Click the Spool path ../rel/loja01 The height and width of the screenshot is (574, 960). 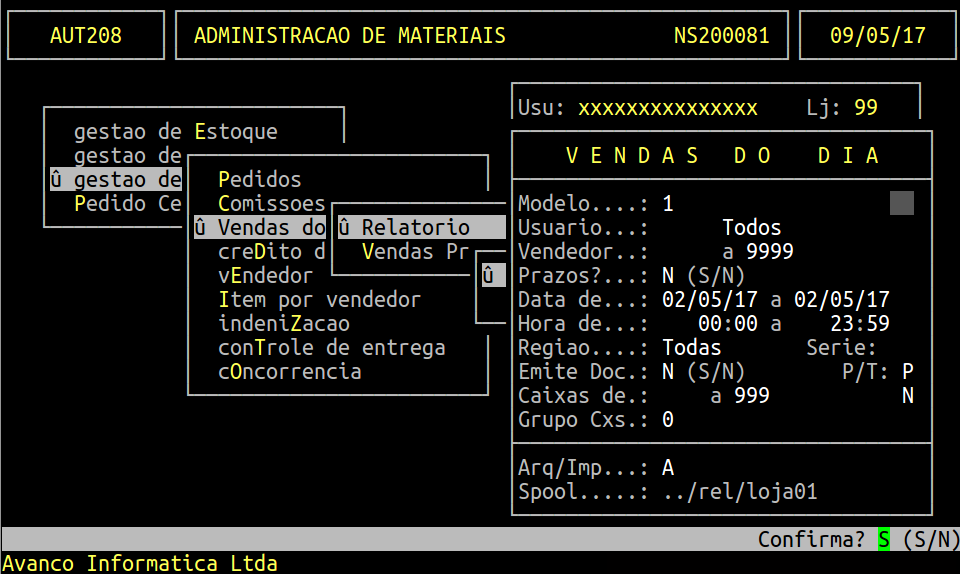[740, 492]
